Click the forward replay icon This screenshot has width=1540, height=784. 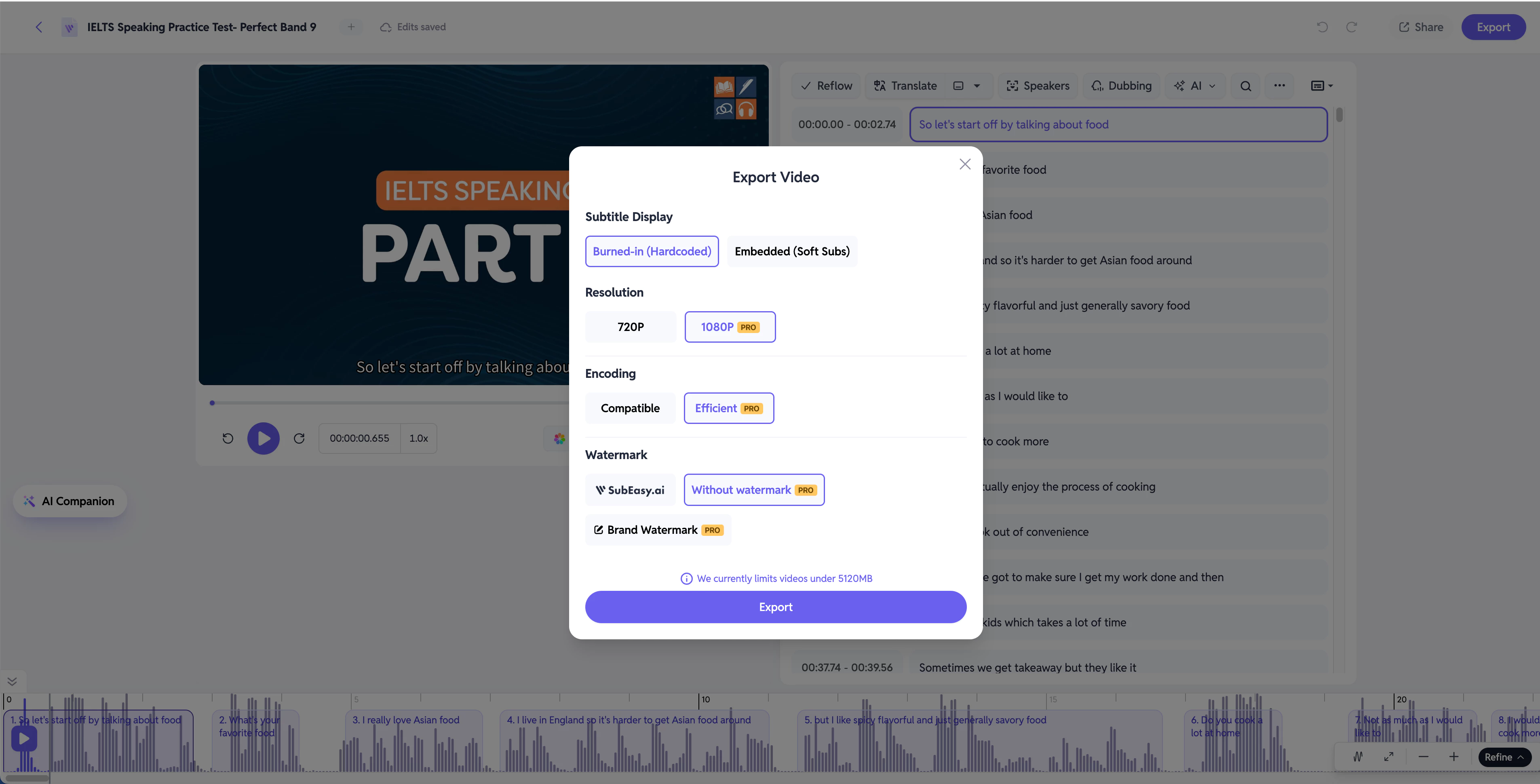pyautogui.click(x=300, y=438)
